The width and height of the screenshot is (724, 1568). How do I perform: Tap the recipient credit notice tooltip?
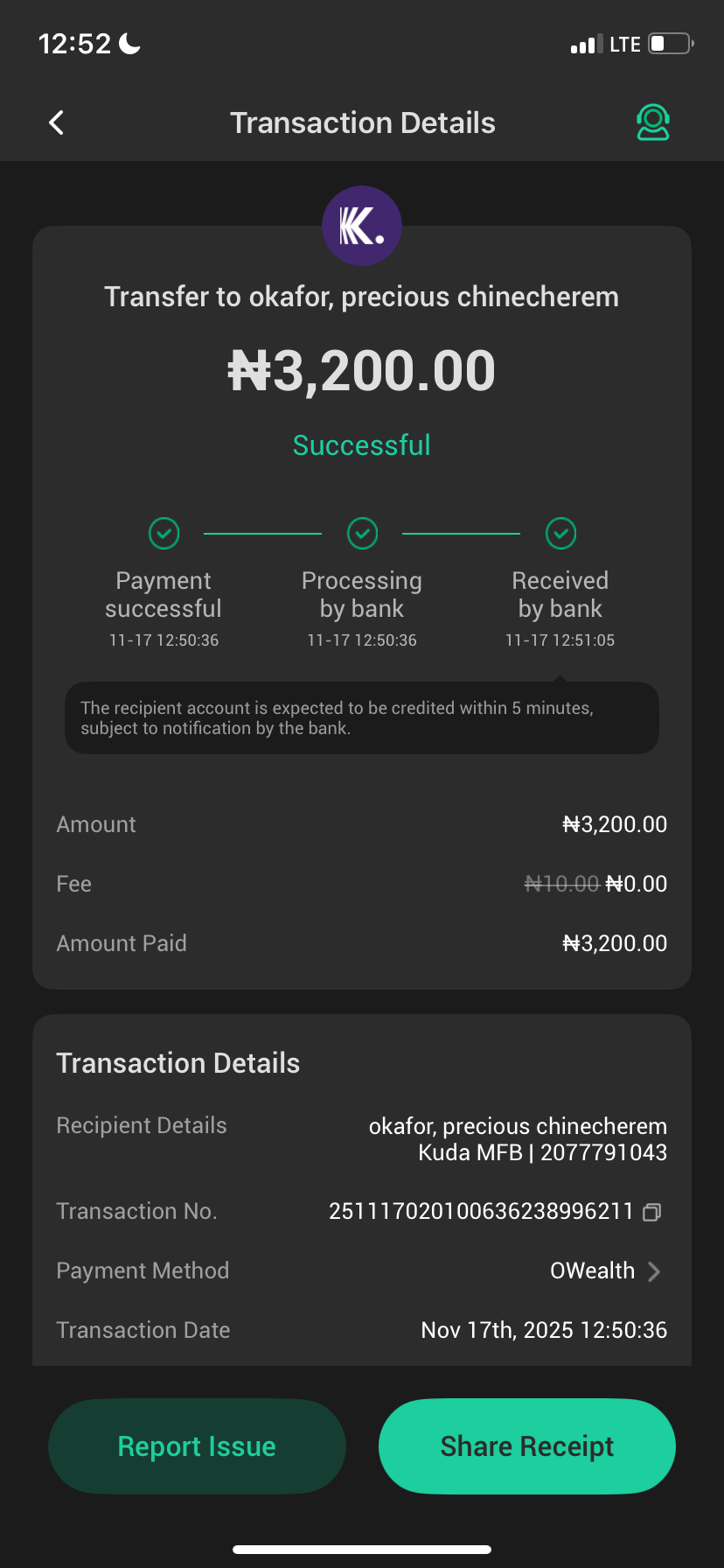click(362, 717)
